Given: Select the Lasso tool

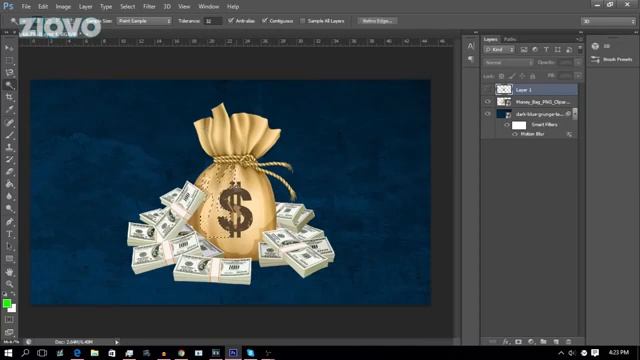Looking at the screenshot, I should [x=9, y=73].
